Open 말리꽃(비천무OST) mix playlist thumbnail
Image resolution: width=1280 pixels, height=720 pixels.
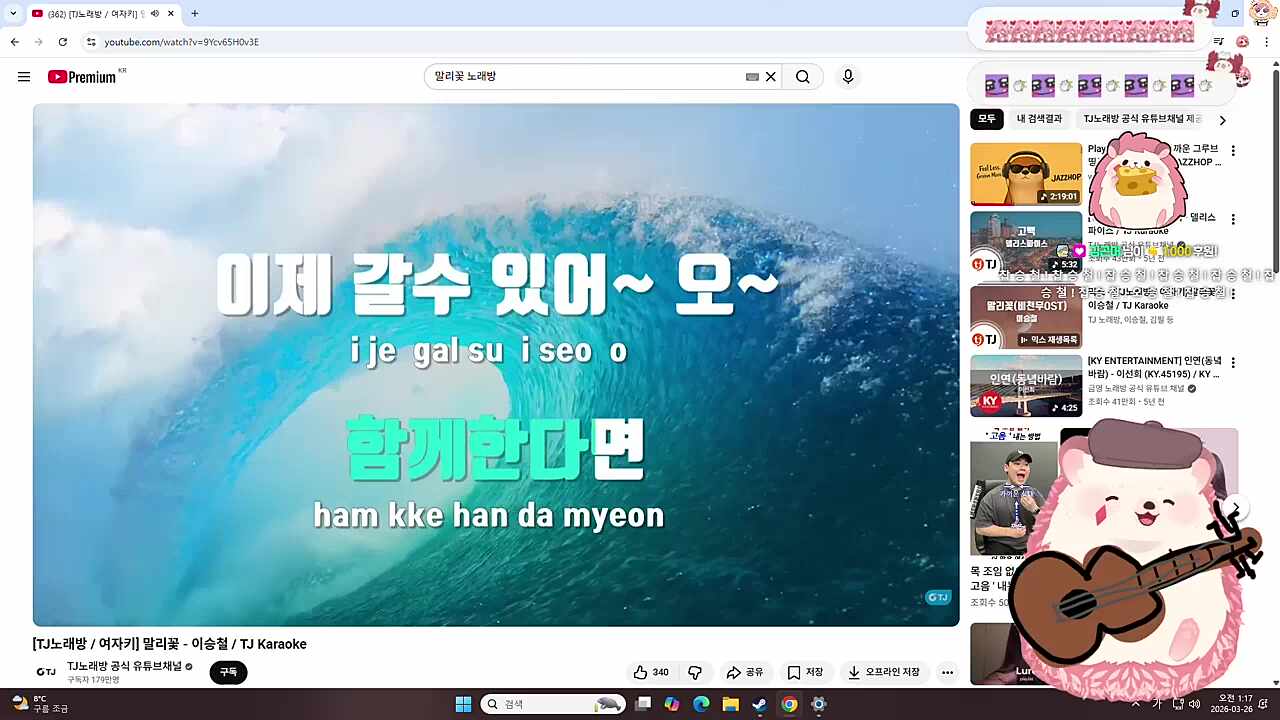point(1026,317)
